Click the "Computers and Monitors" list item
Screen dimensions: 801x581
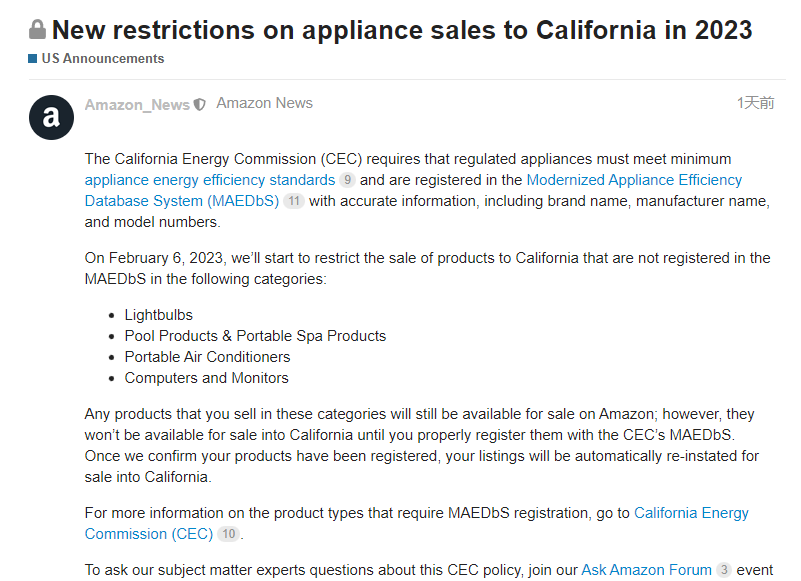(x=206, y=378)
